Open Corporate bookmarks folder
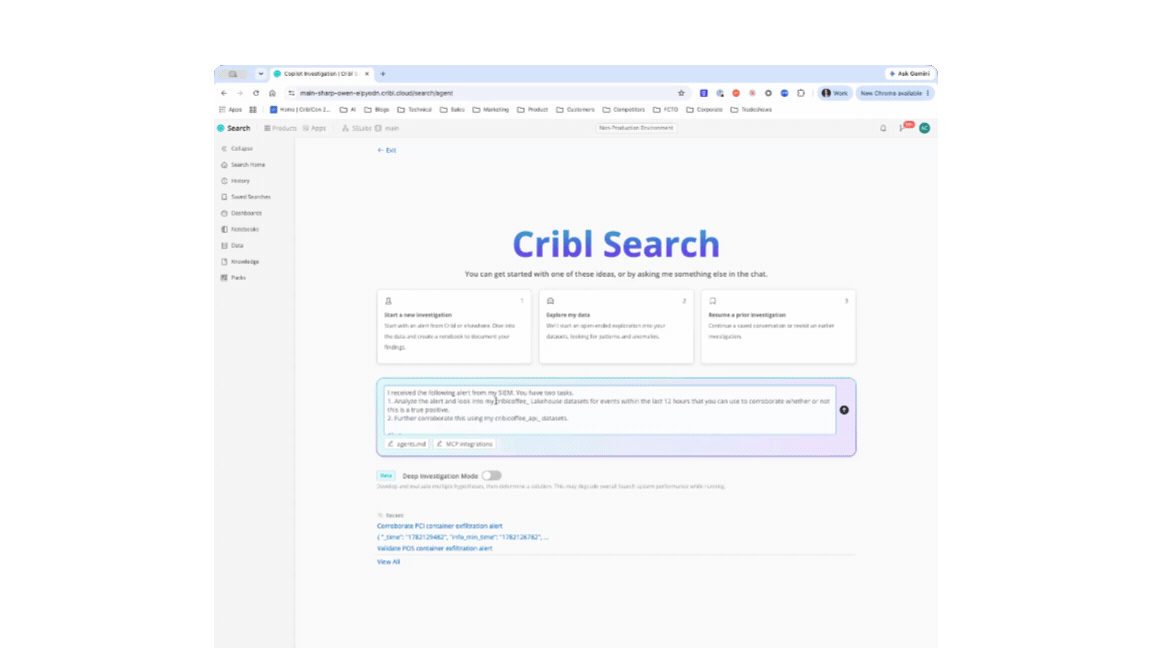The height and width of the screenshot is (648, 1152). coord(705,109)
